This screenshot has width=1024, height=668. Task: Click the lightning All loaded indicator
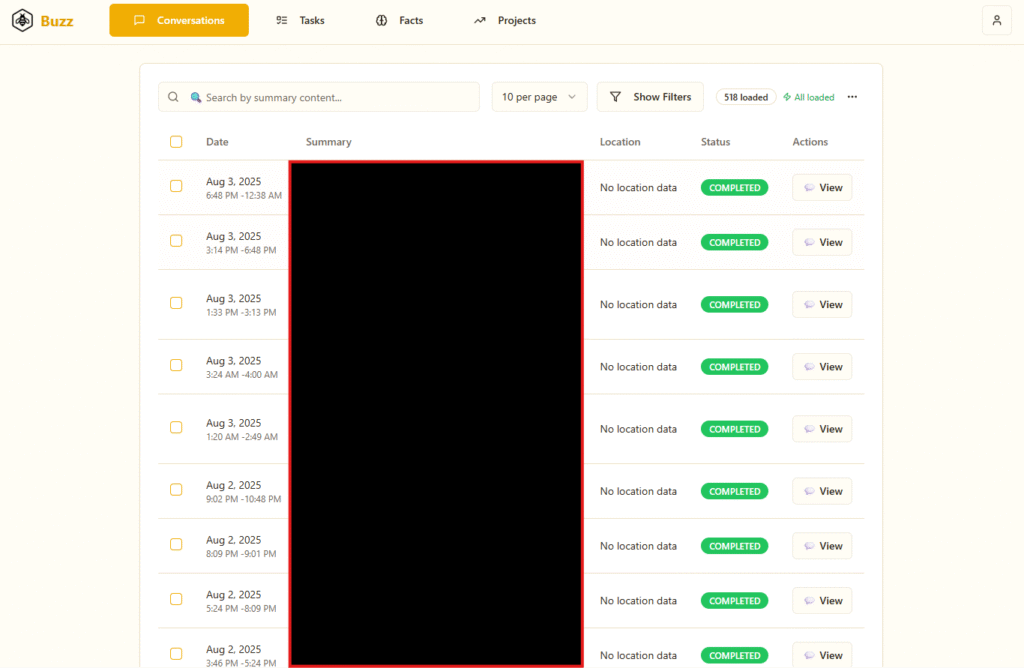click(808, 97)
